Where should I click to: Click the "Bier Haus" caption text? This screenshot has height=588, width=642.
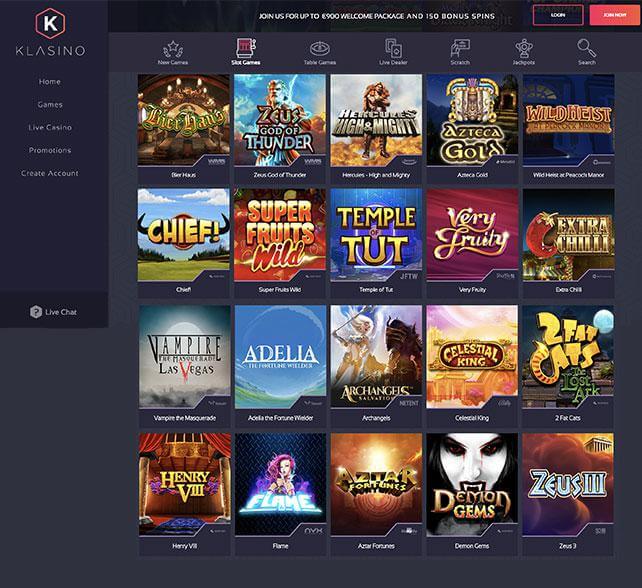(x=183, y=175)
